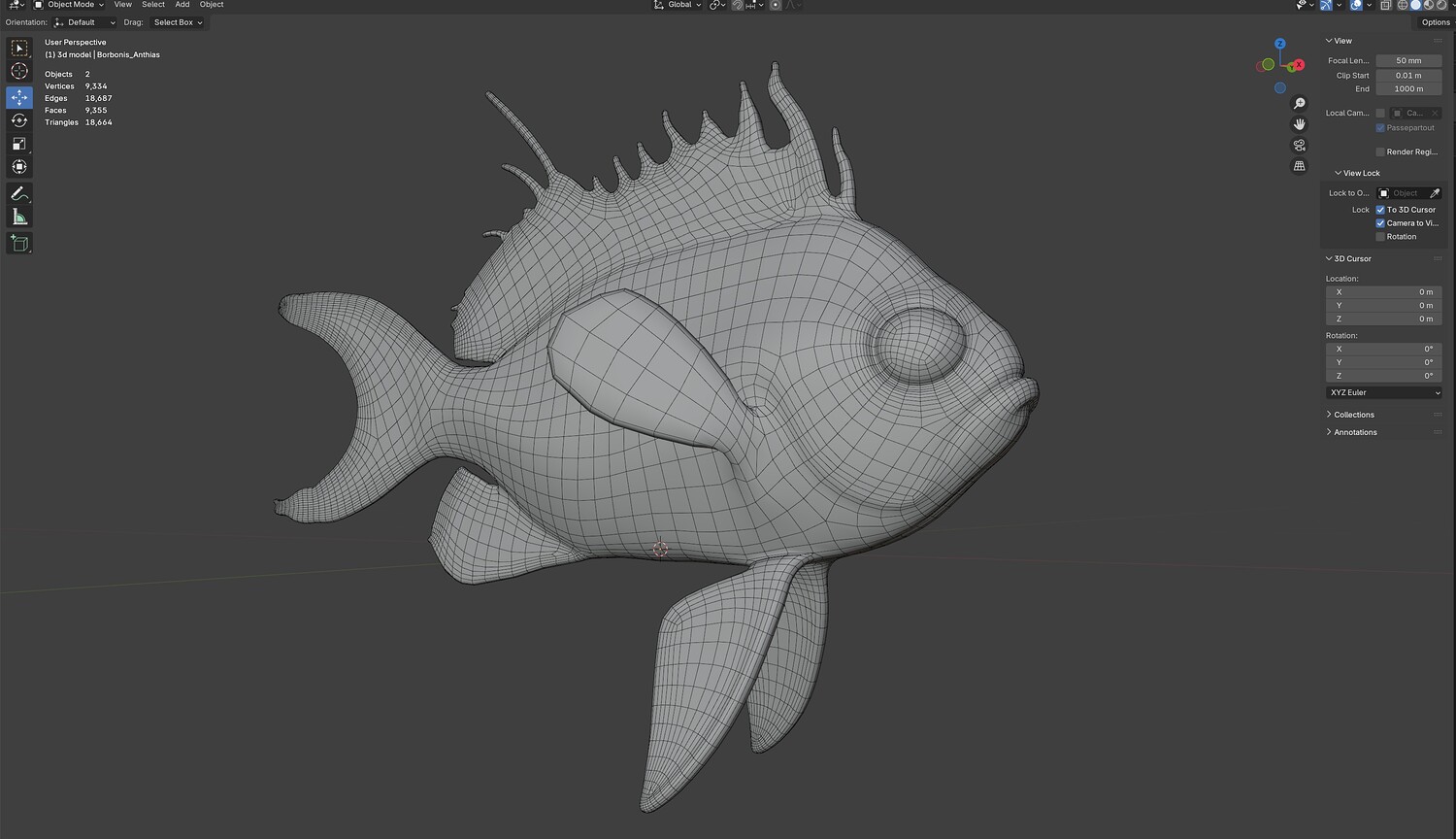The height and width of the screenshot is (839, 1456).
Task: Click the 'User Perspective' viewport label
Action: (76, 43)
